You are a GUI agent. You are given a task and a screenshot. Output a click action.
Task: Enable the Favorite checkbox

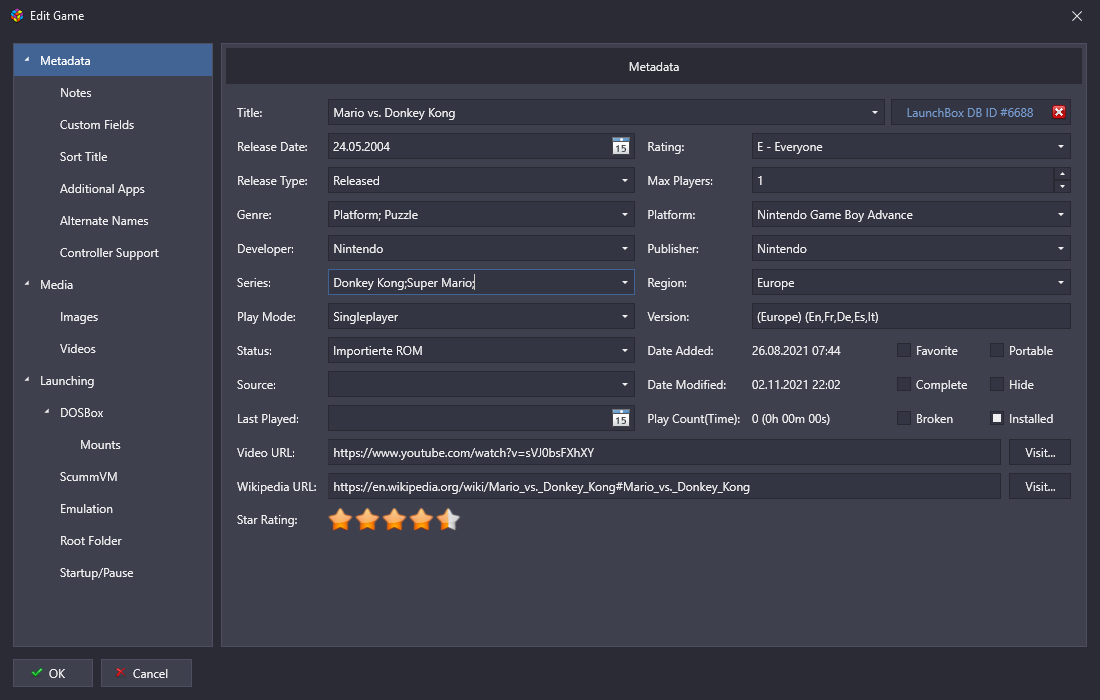904,350
